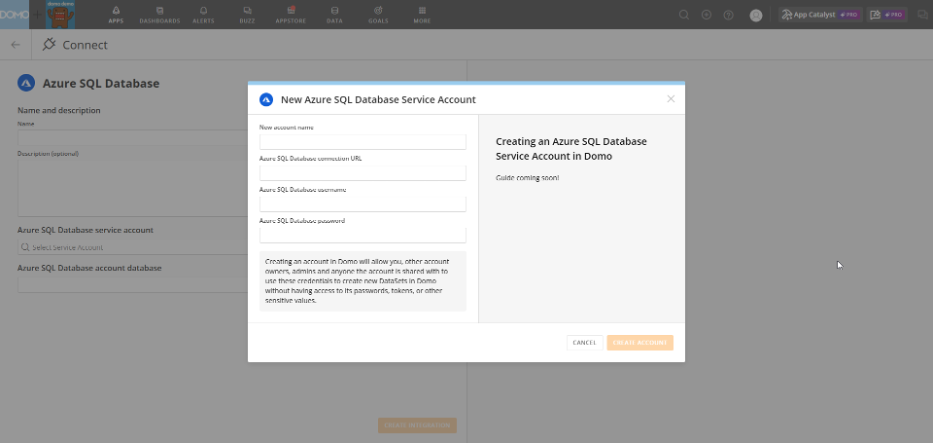Open Data in the top navigation
The image size is (934, 444).
334,14
